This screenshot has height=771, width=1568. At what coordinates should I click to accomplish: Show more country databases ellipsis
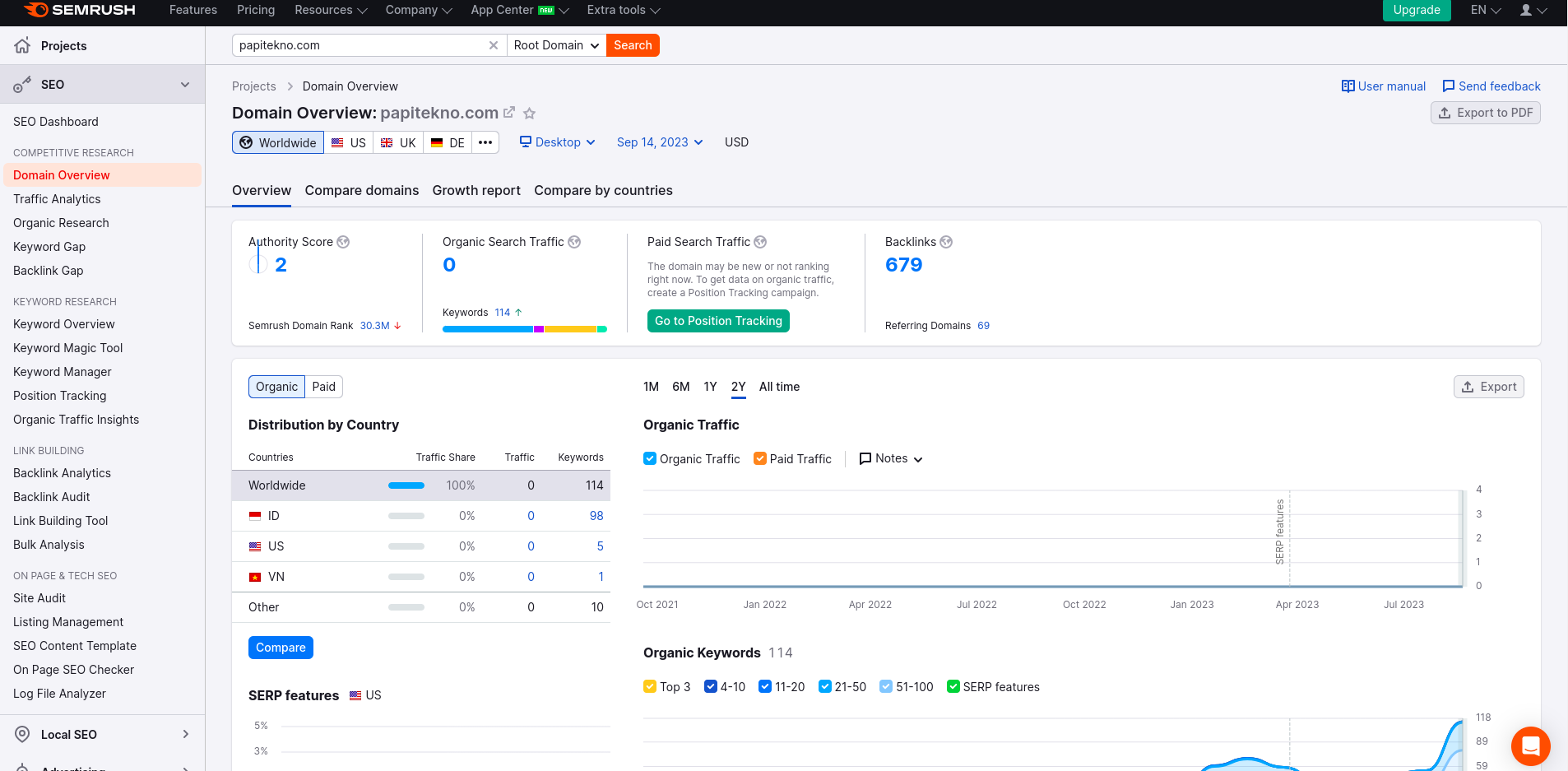click(x=485, y=142)
